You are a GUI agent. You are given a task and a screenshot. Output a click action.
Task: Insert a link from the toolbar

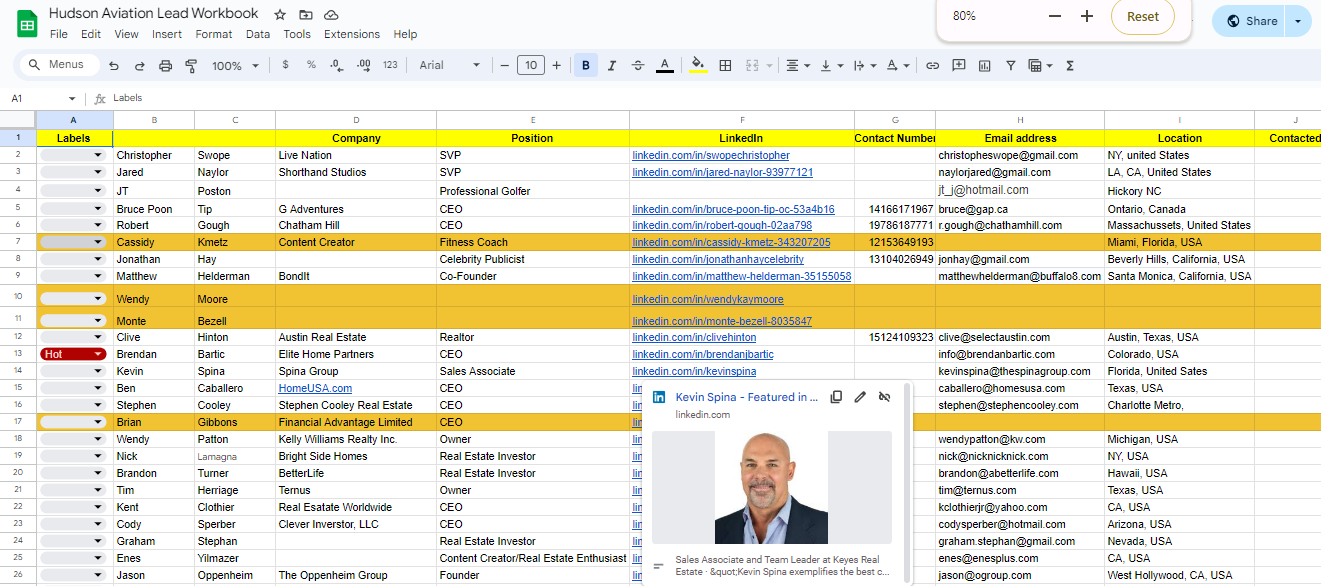(932, 66)
